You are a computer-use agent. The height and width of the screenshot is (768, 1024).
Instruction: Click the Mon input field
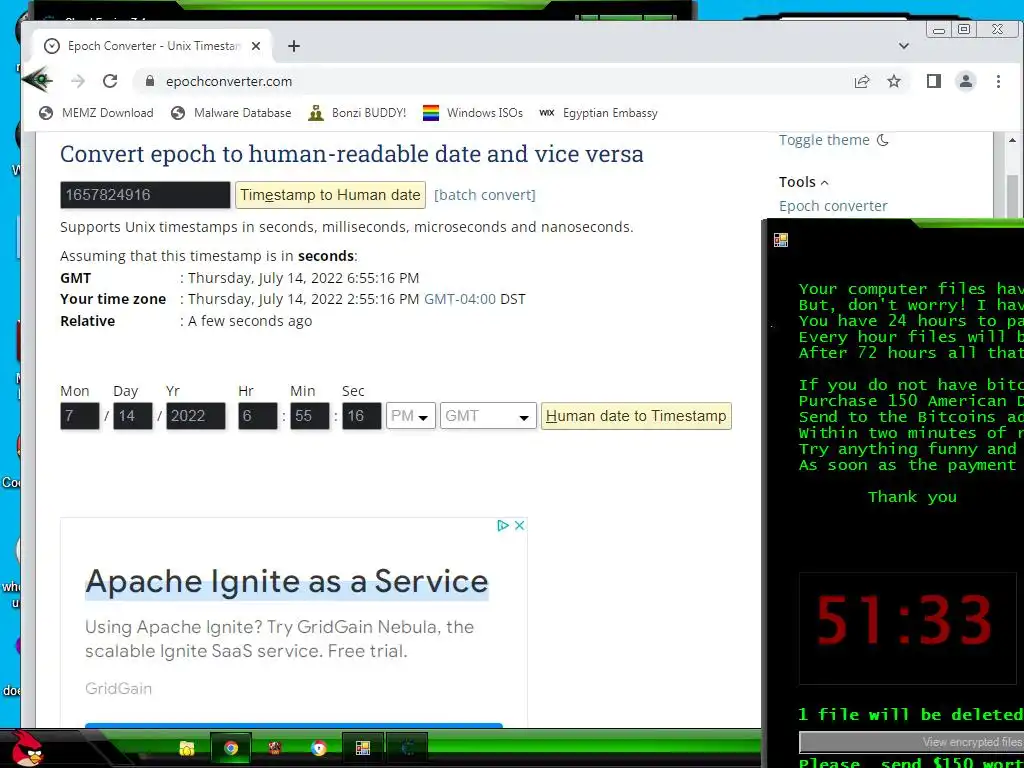pos(80,416)
